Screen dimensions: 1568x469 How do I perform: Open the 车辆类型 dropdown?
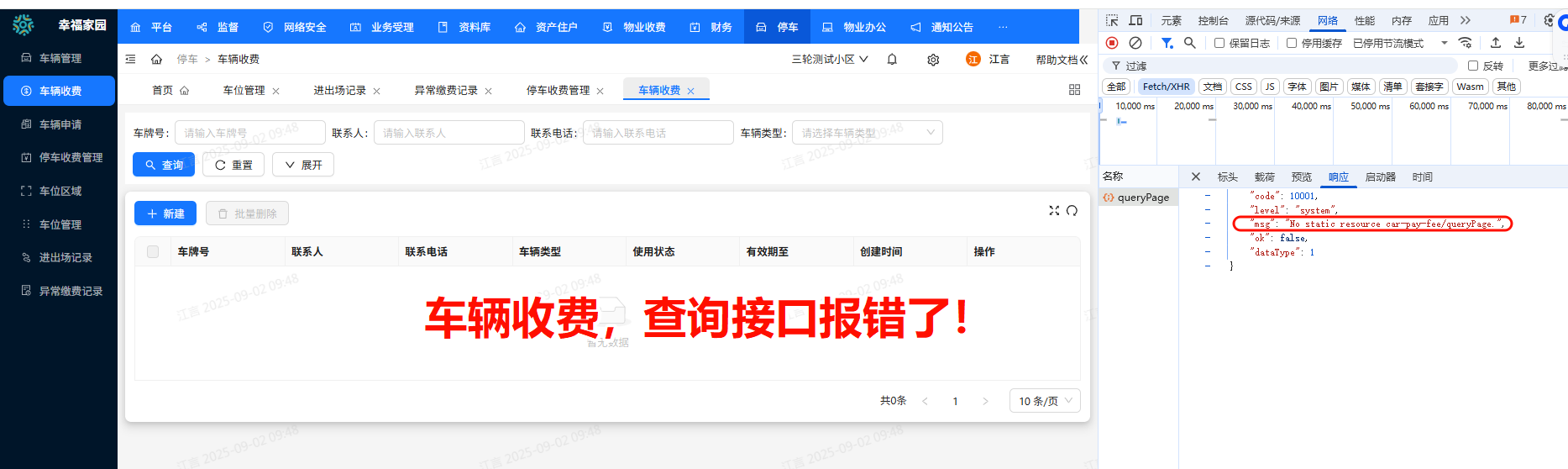pyautogui.click(x=867, y=133)
